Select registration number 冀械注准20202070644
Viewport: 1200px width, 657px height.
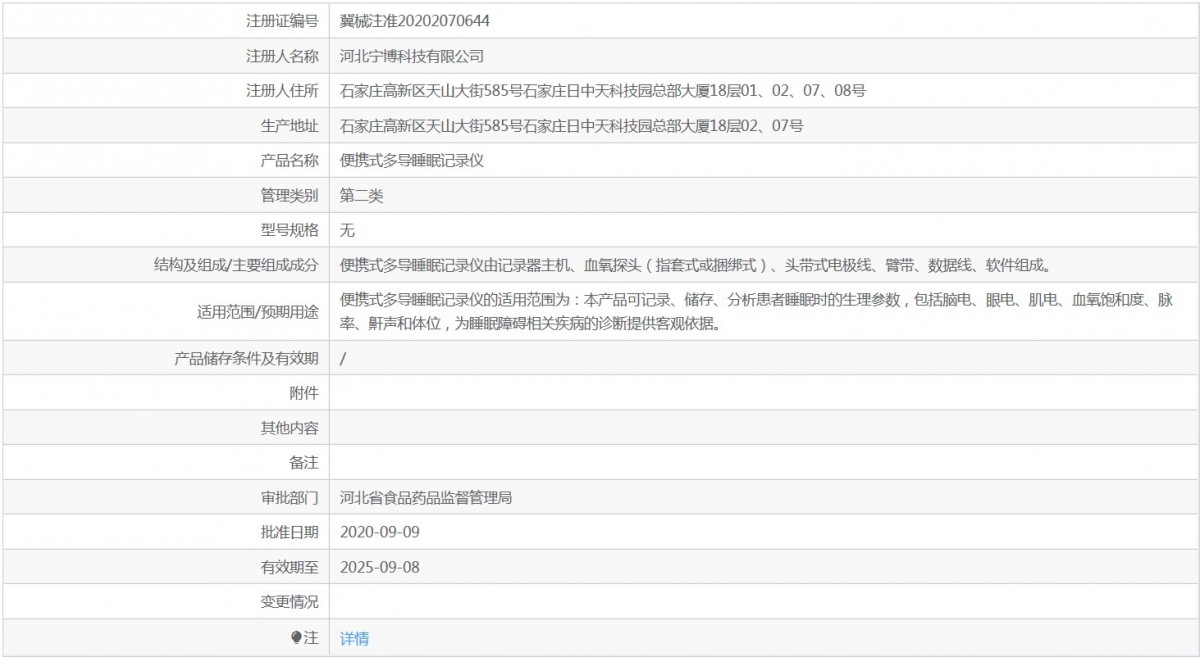[415, 20]
